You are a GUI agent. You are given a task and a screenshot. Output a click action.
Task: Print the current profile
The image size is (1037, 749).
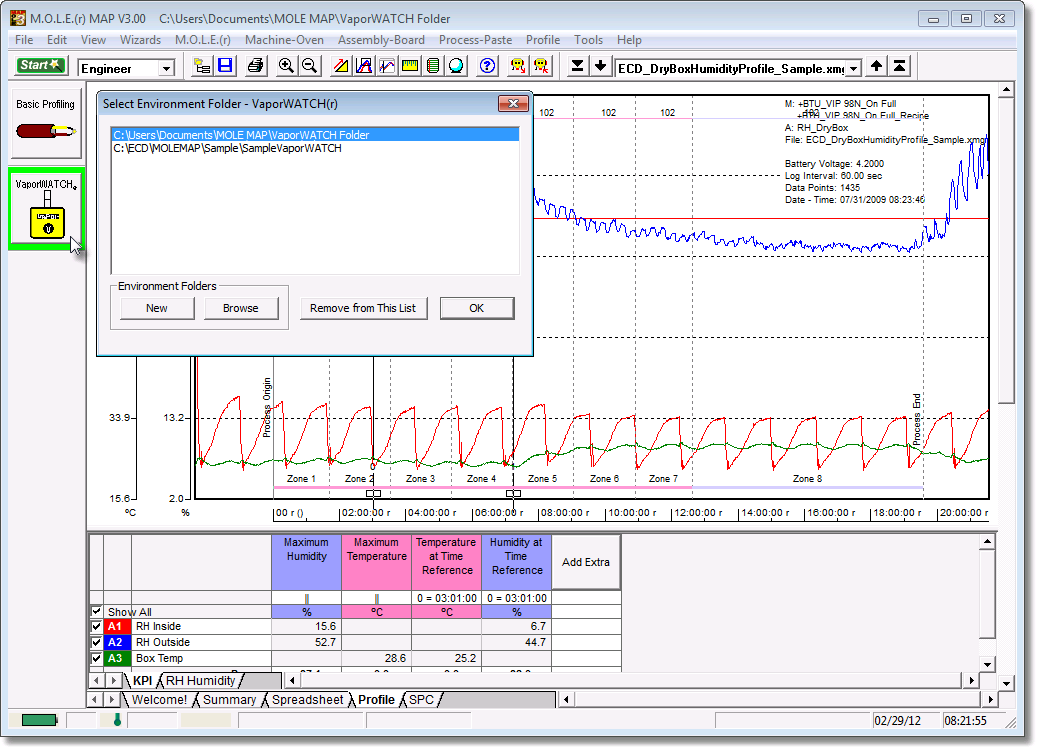tap(255, 66)
